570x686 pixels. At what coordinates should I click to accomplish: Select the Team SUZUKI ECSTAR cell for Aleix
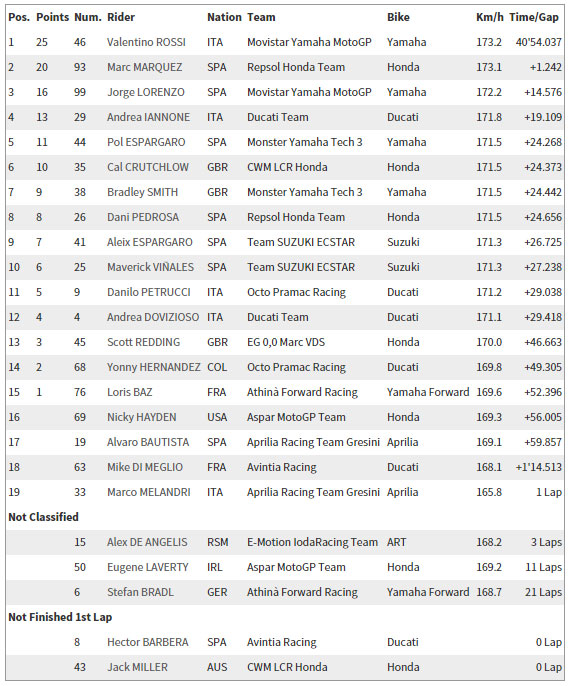click(301, 242)
